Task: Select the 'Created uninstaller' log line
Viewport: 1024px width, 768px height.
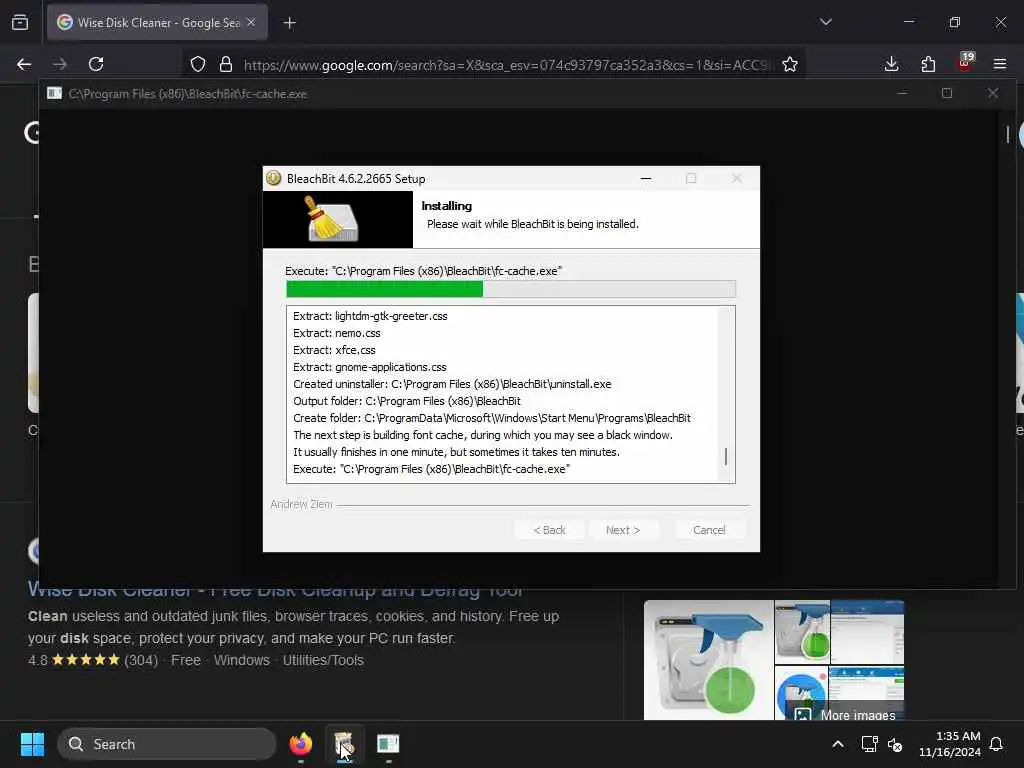Action: (452, 384)
